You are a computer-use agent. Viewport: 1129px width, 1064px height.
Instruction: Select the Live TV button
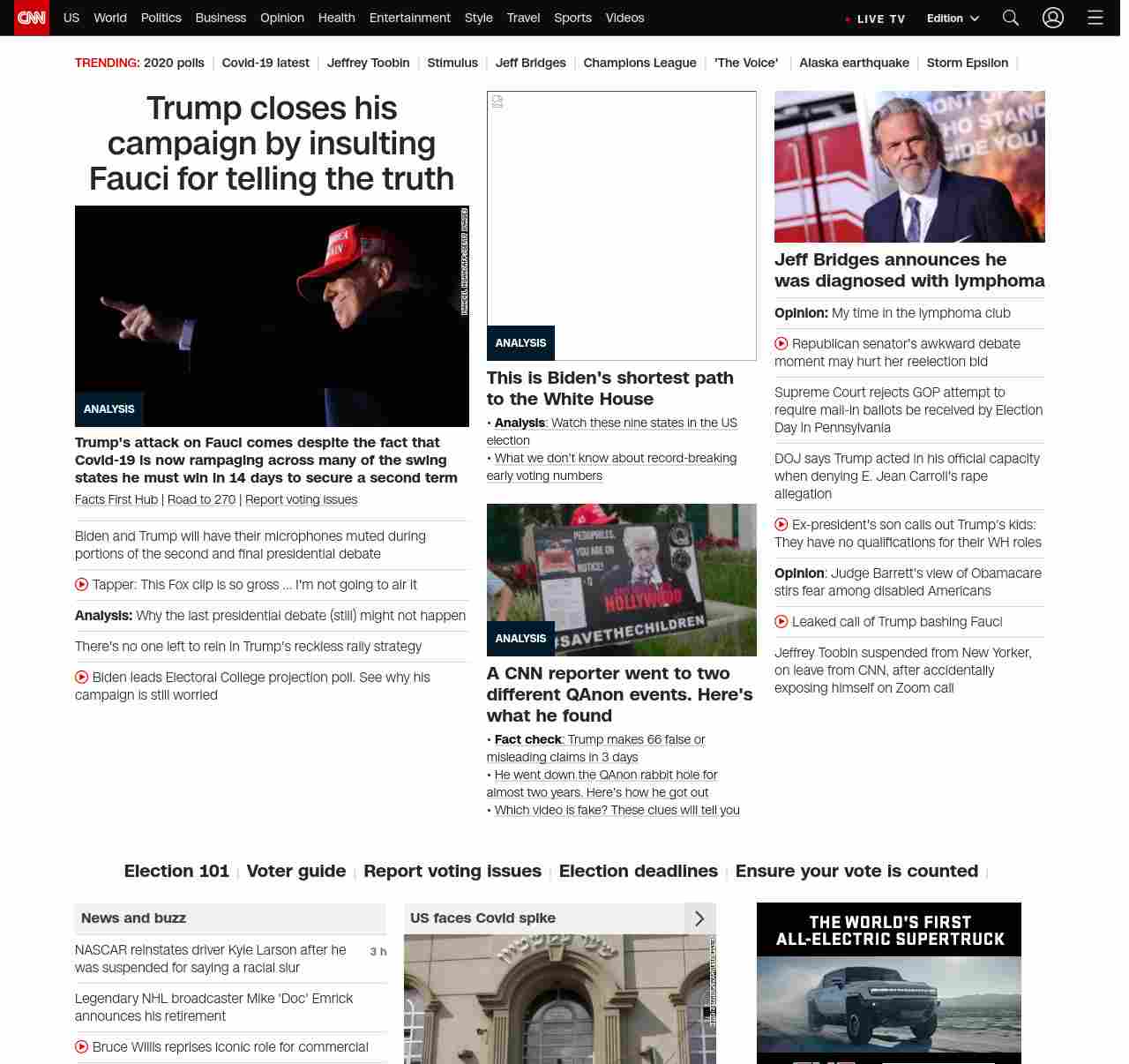pyautogui.click(x=875, y=19)
